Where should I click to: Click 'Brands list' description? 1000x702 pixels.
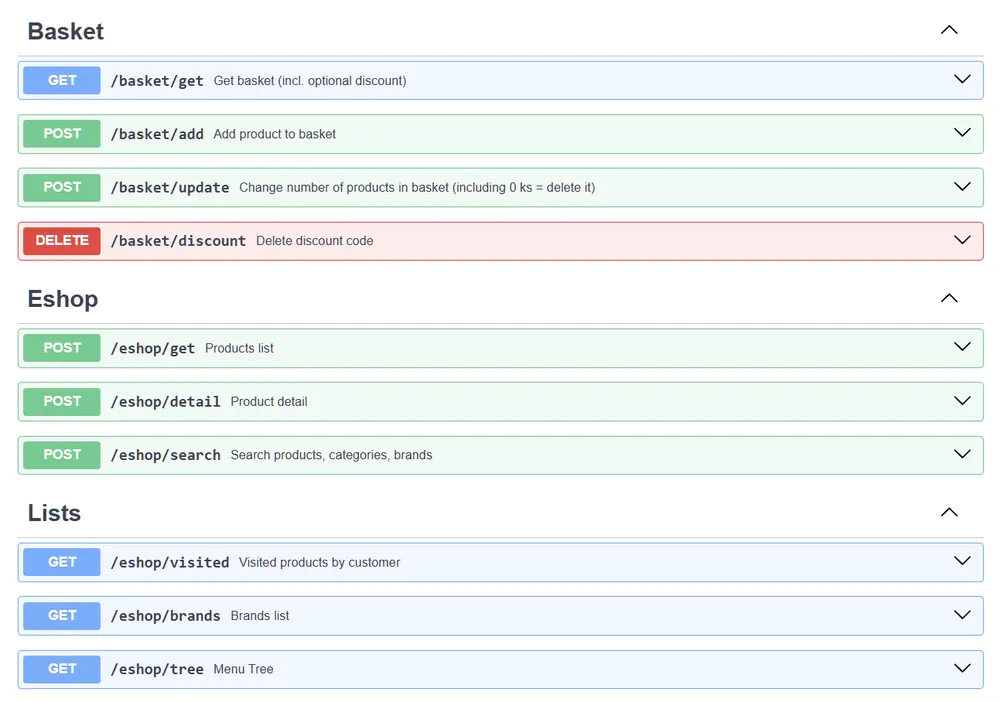pos(260,617)
